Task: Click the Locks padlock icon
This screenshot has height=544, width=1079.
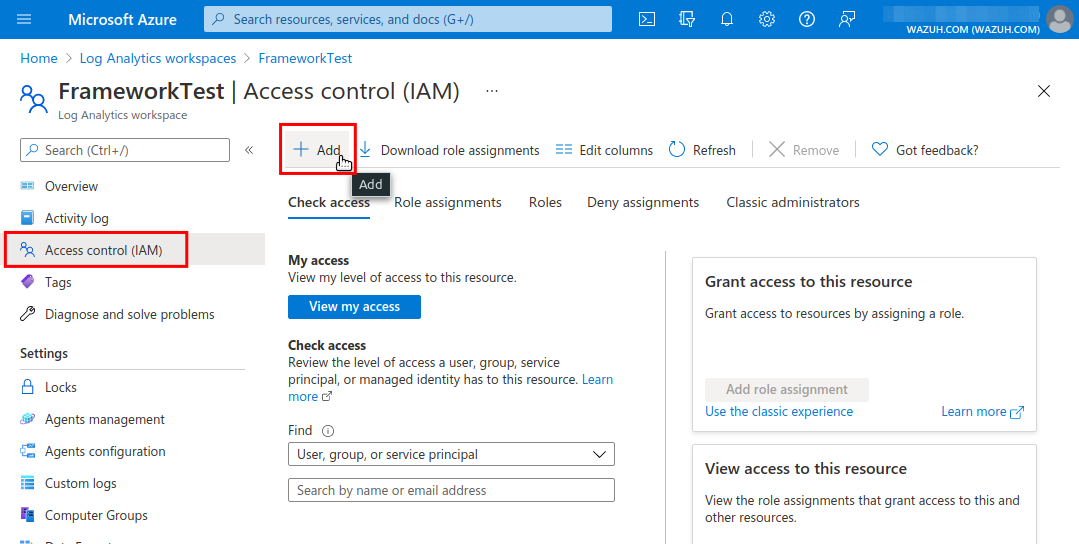Action: pyautogui.click(x=28, y=387)
